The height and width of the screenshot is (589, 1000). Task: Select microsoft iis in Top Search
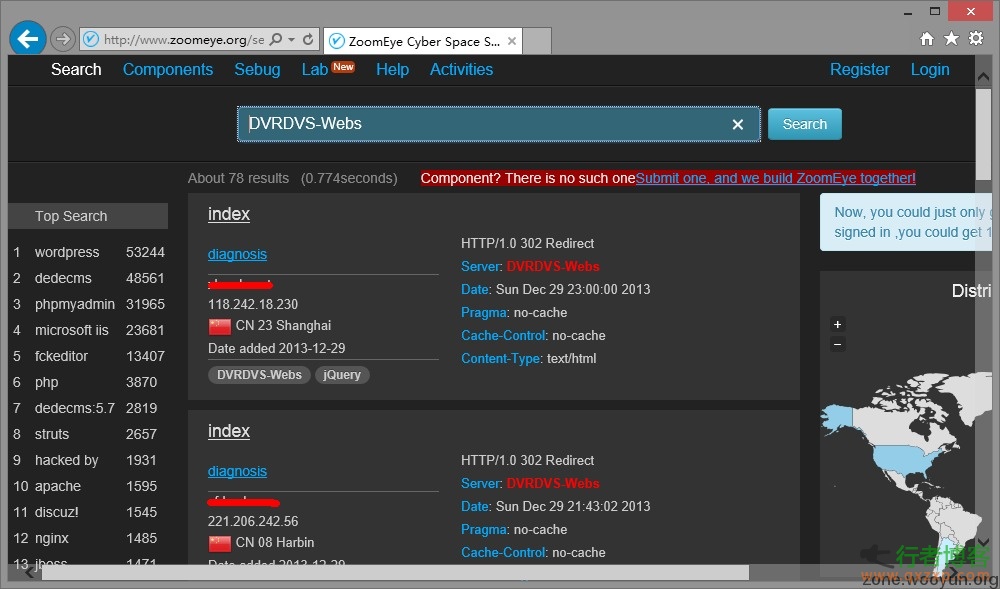pyautogui.click(x=71, y=330)
